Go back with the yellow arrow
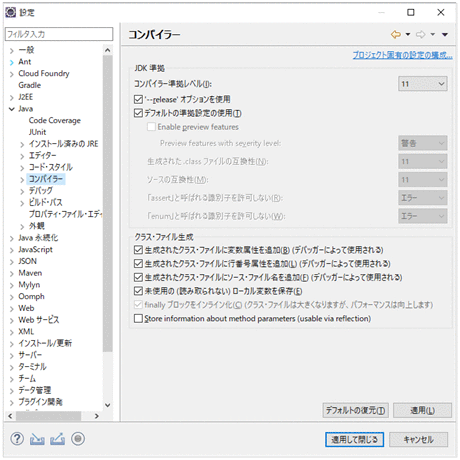 (x=396, y=34)
